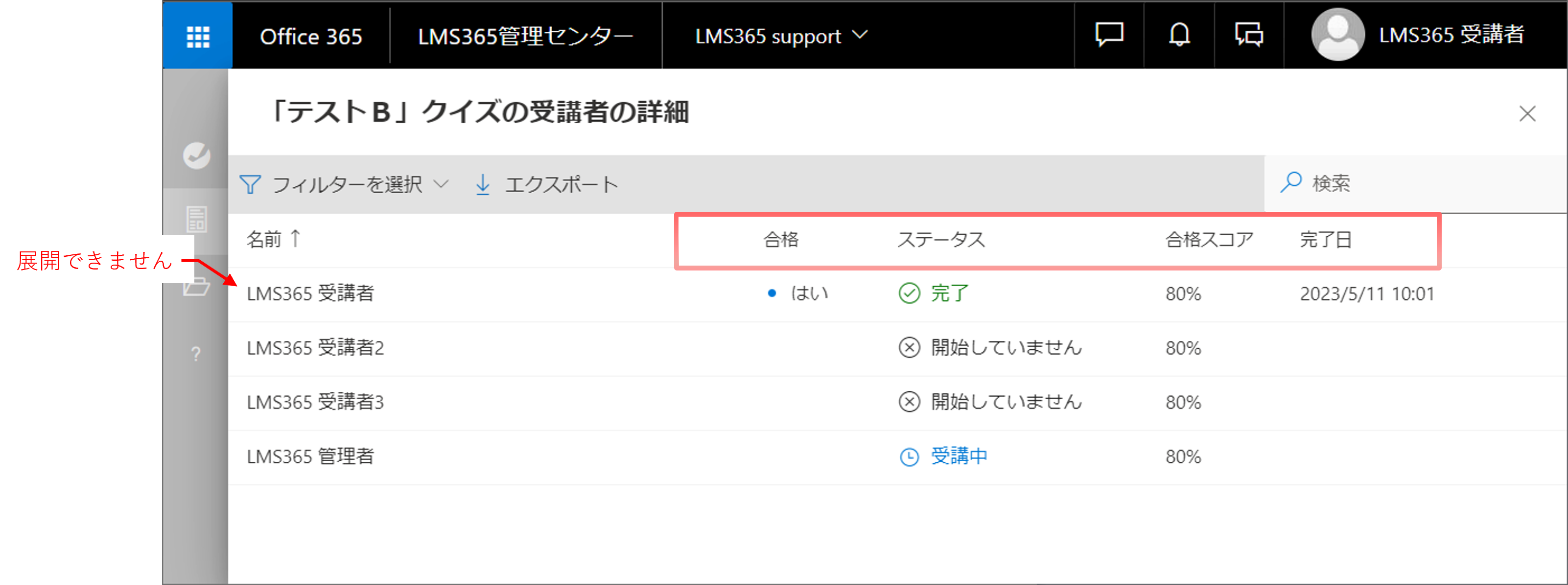The width and height of the screenshot is (1568, 585).
Task: Click 開始していません for LMS365 受講者2
Action: click(x=1007, y=348)
